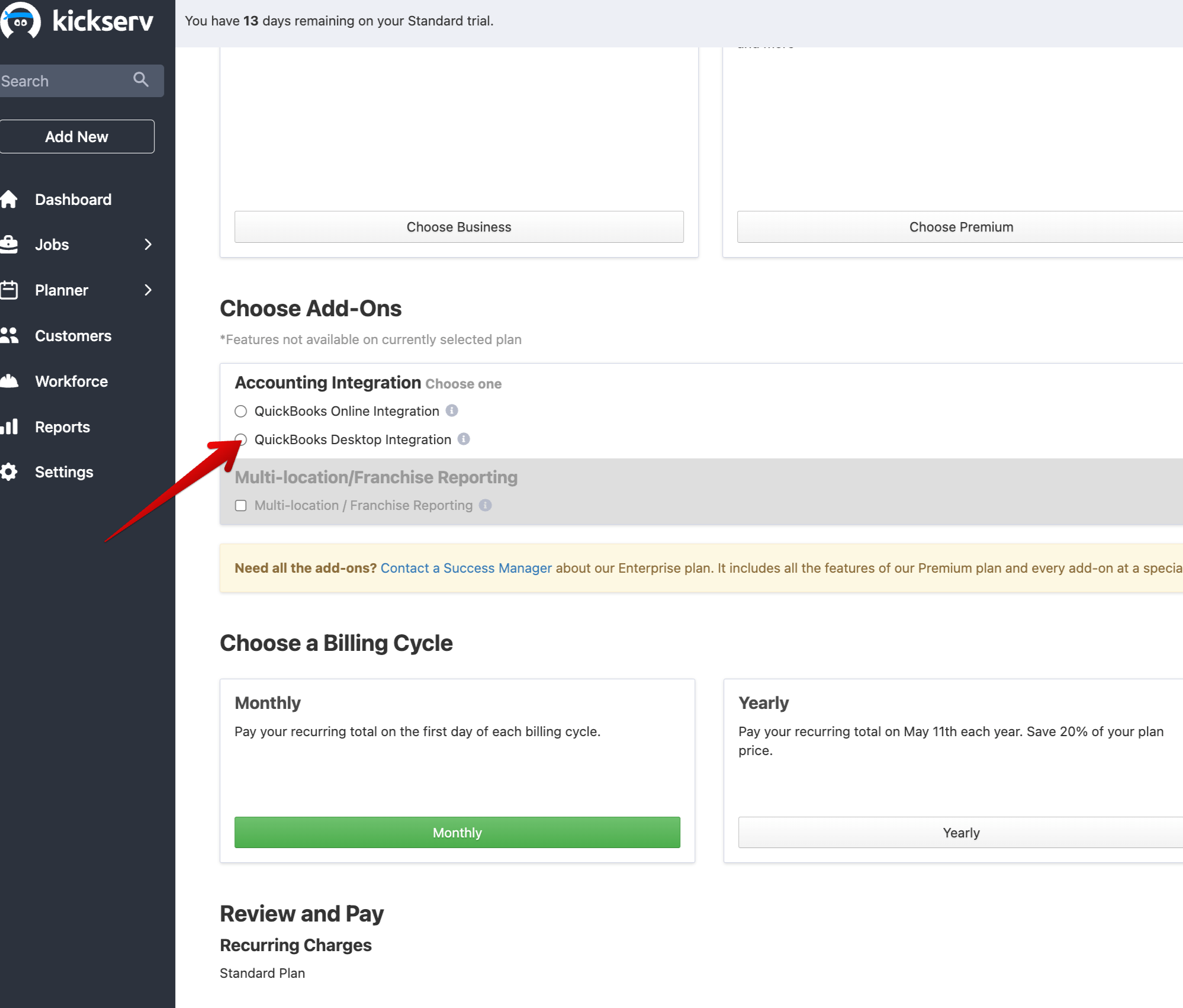Expand the Planner menu chevron
This screenshot has height=1008, width=1183.
[x=148, y=290]
